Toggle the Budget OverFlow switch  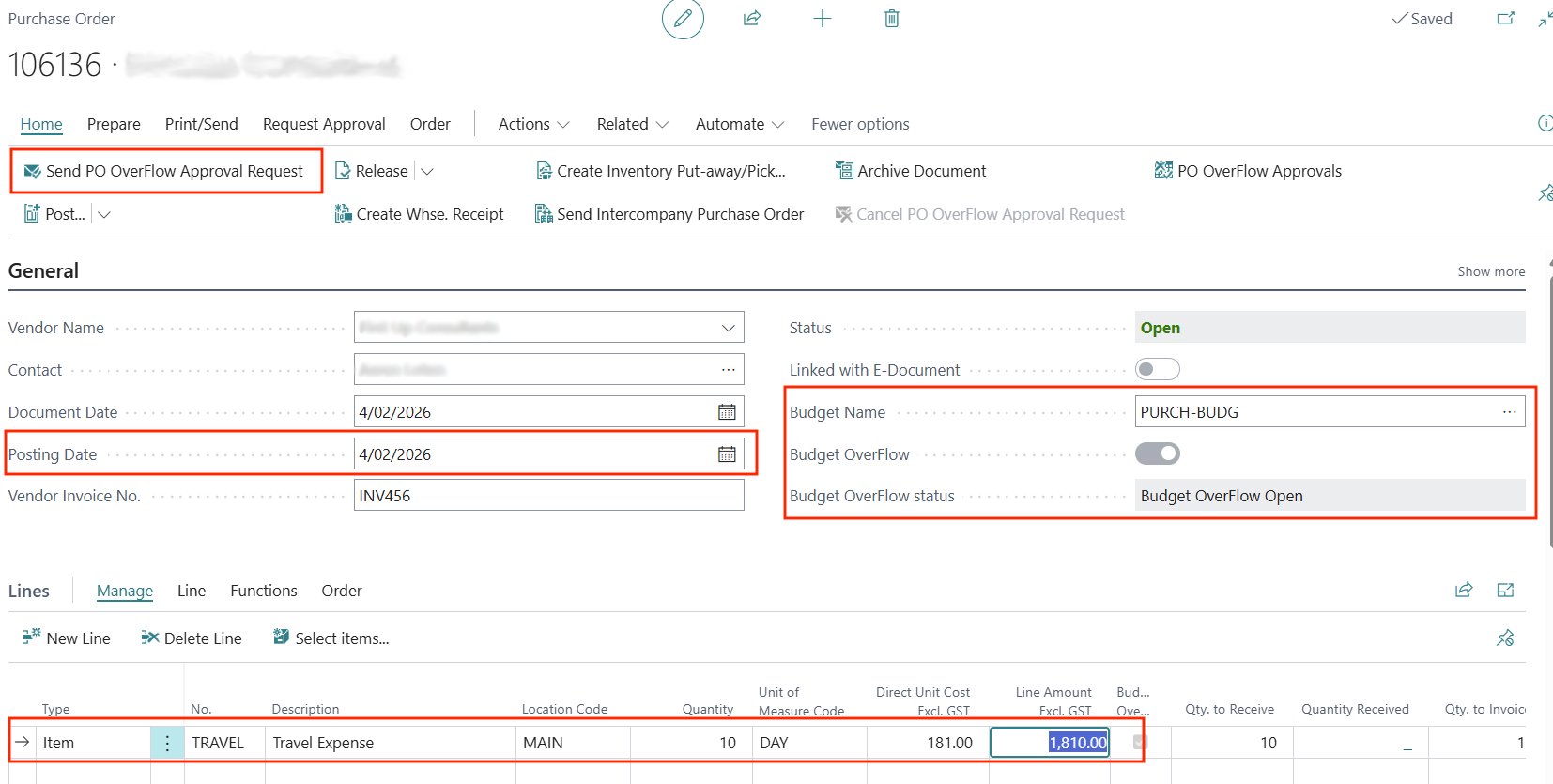[1157, 454]
